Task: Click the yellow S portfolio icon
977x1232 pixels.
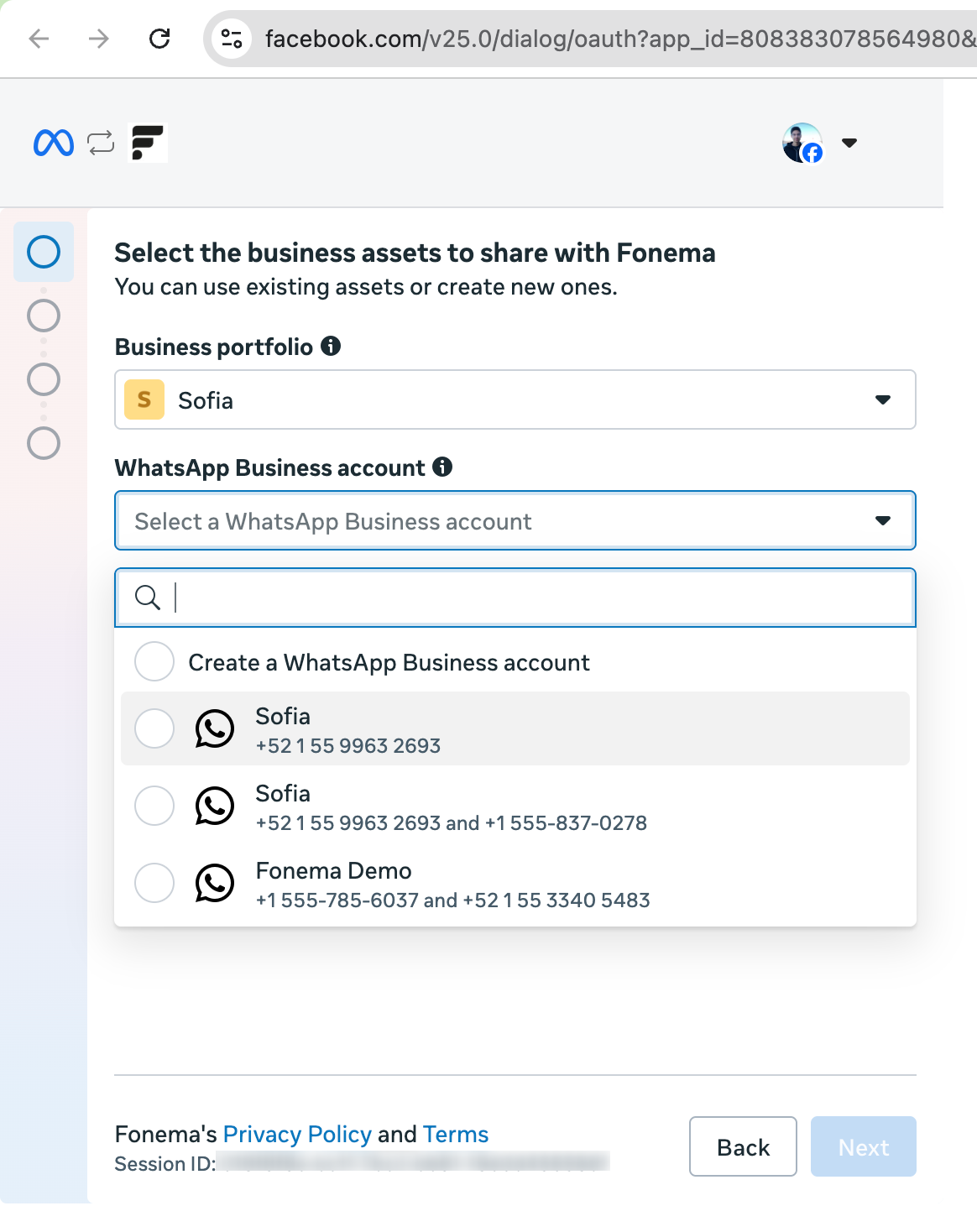Action: pos(144,399)
